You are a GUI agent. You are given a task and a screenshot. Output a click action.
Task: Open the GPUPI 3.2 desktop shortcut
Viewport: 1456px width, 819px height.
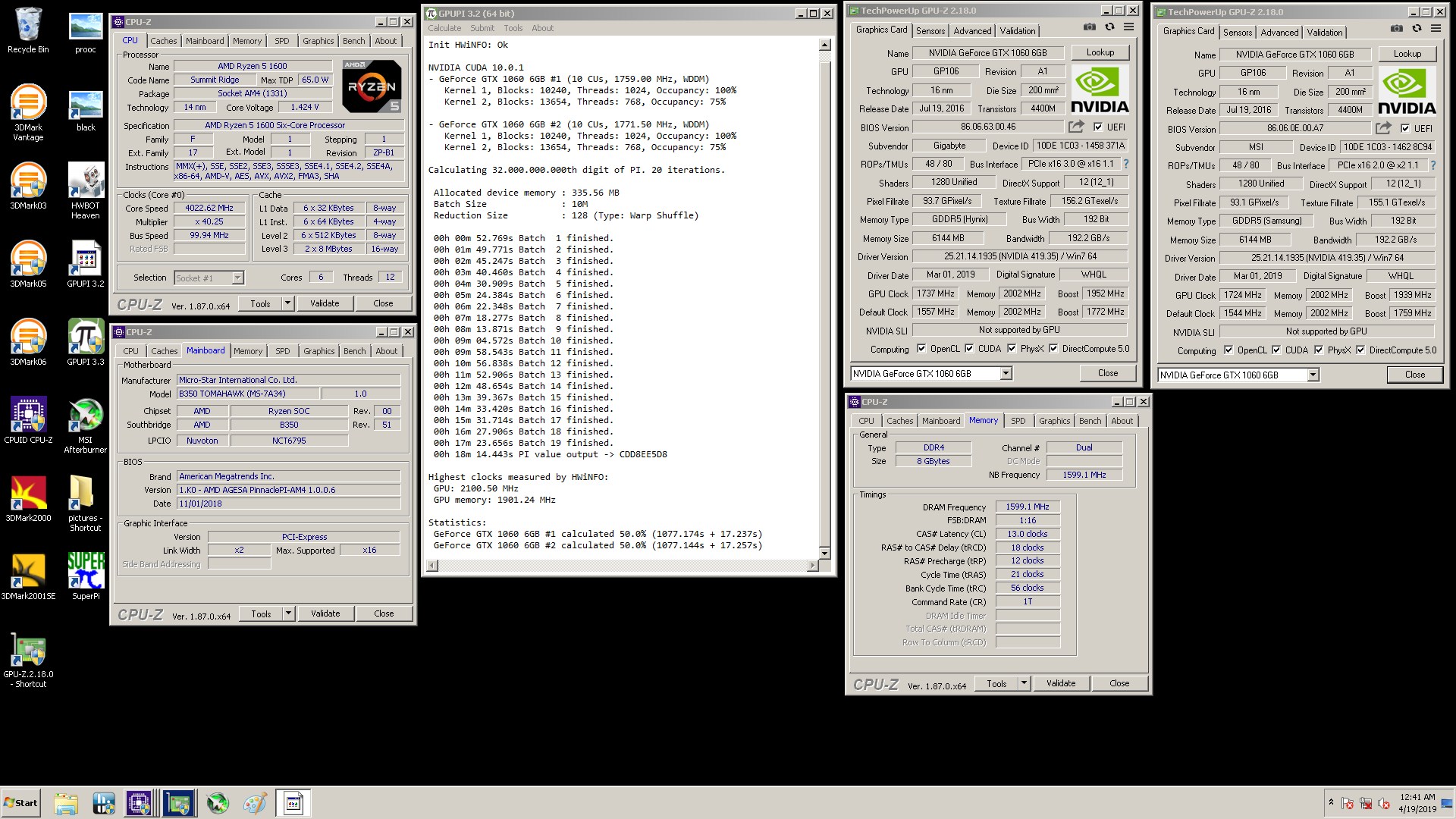tap(86, 265)
